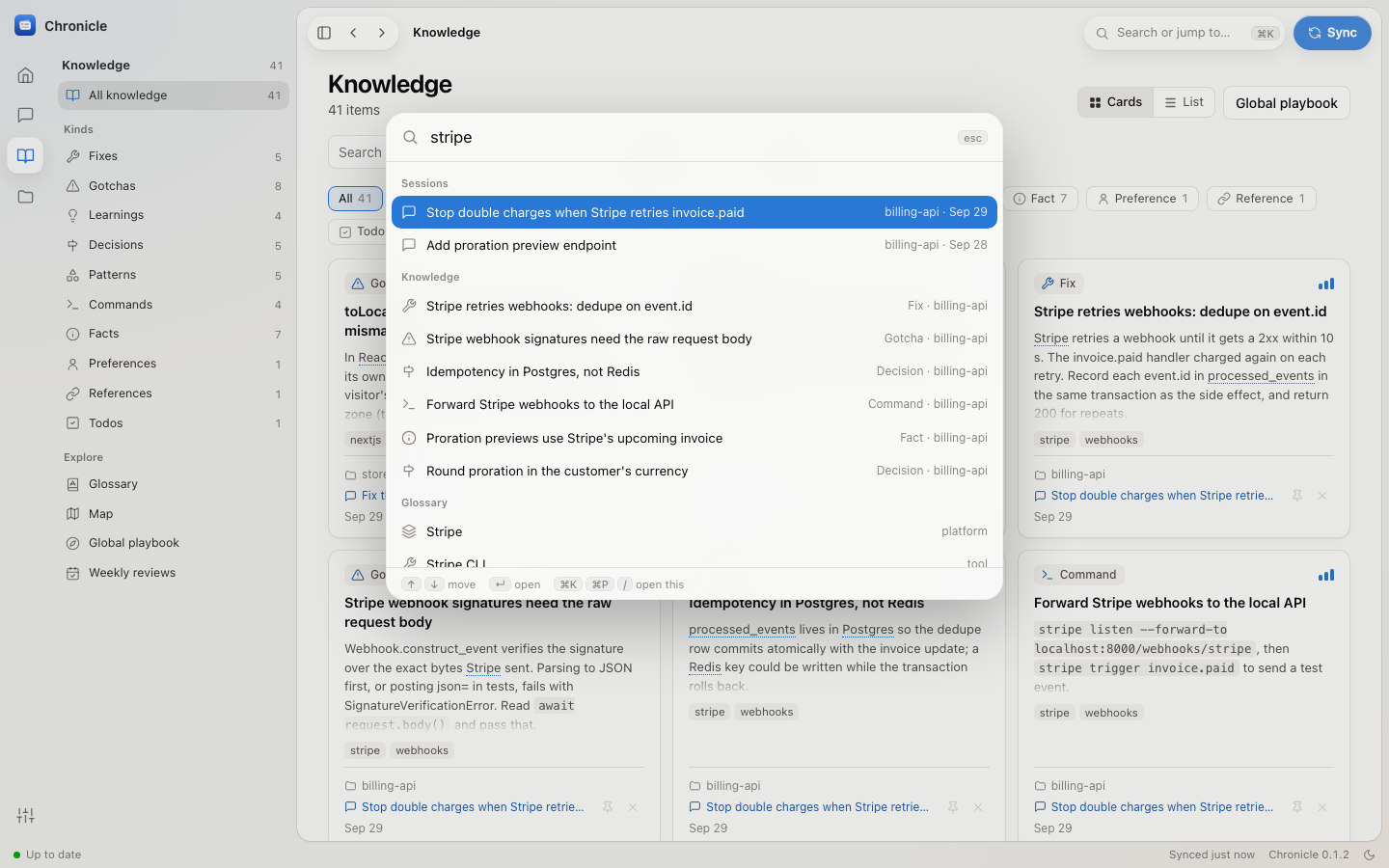The height and width of the screenshot is (868, 1389).
Task: Open Stripe platform glossary result
Action: point(694,531)
